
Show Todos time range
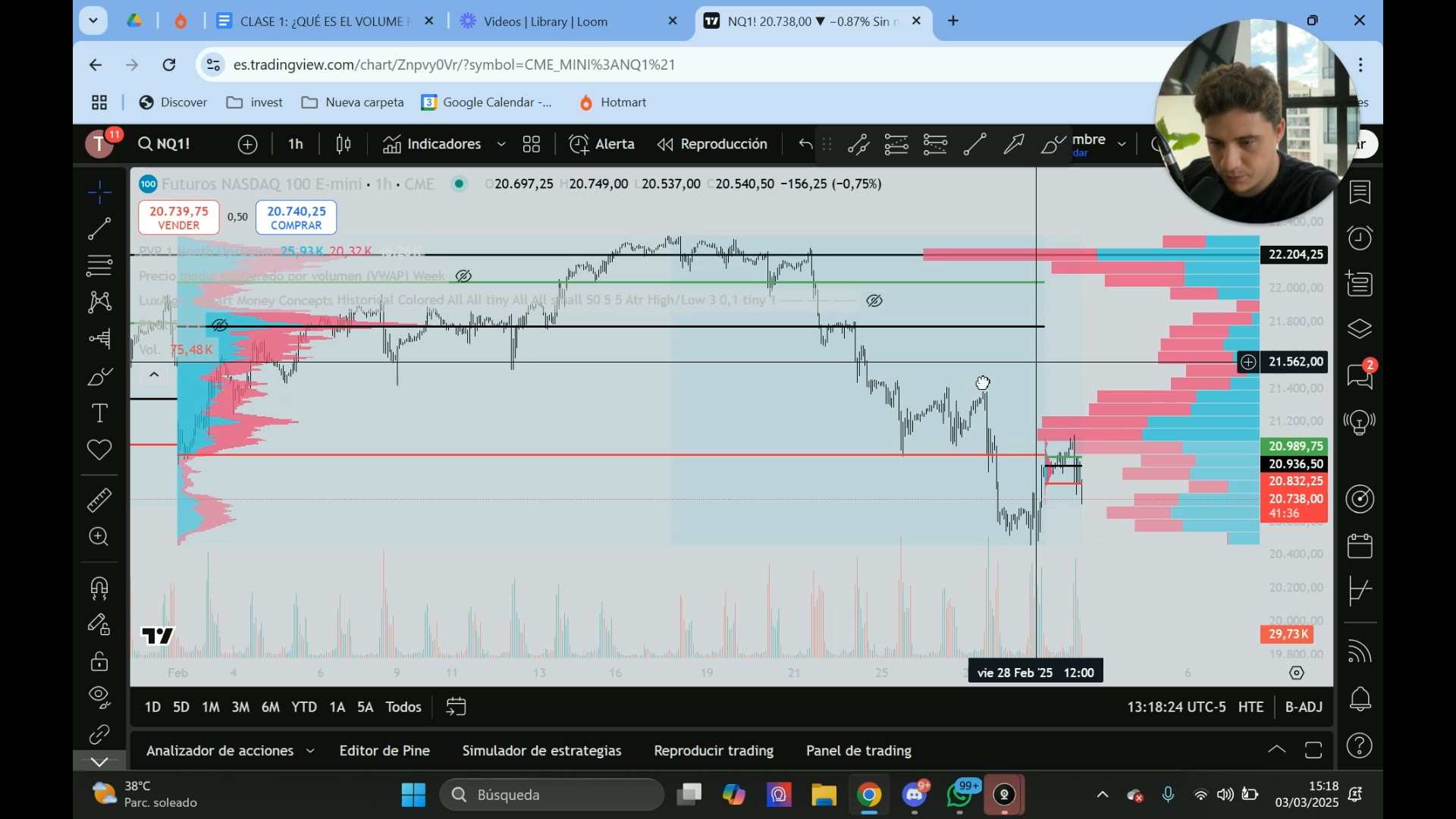[403, 708]
